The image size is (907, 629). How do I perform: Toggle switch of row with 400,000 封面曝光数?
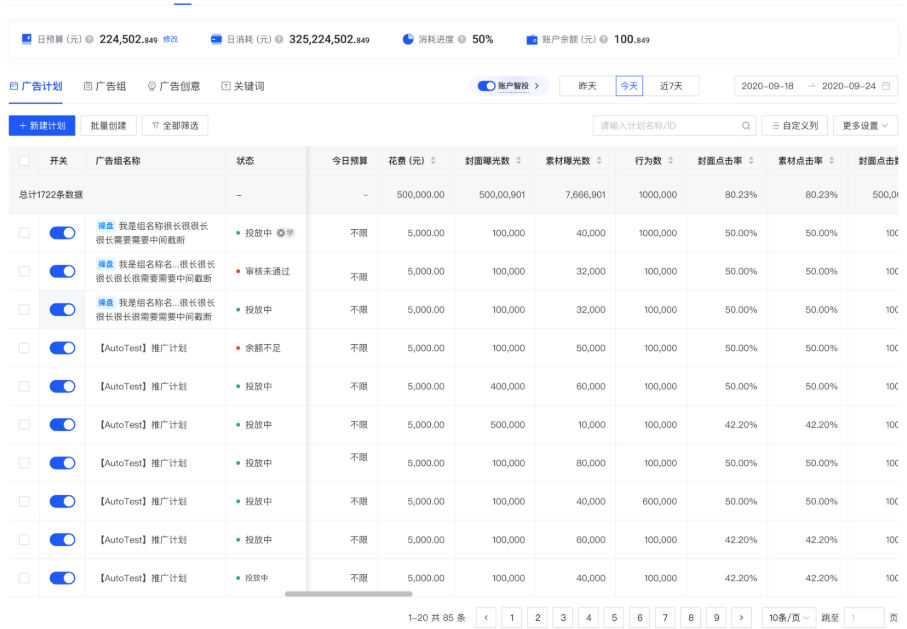(62, 386)
